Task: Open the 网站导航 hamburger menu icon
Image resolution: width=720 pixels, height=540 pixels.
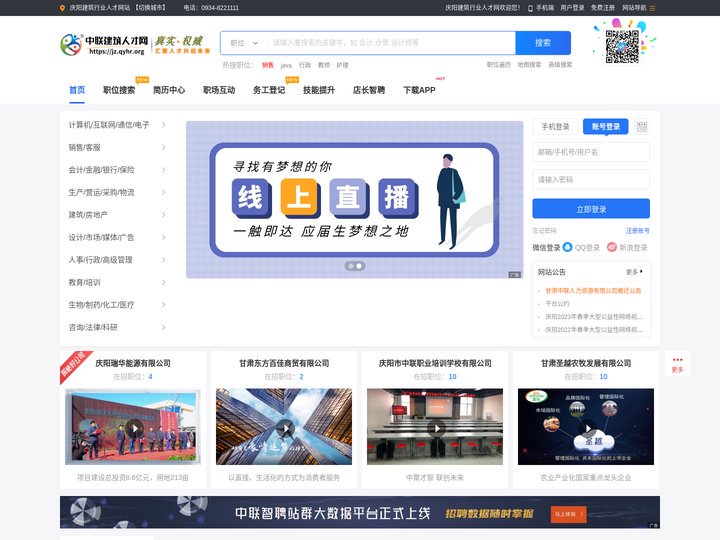Action: (652, 8)
